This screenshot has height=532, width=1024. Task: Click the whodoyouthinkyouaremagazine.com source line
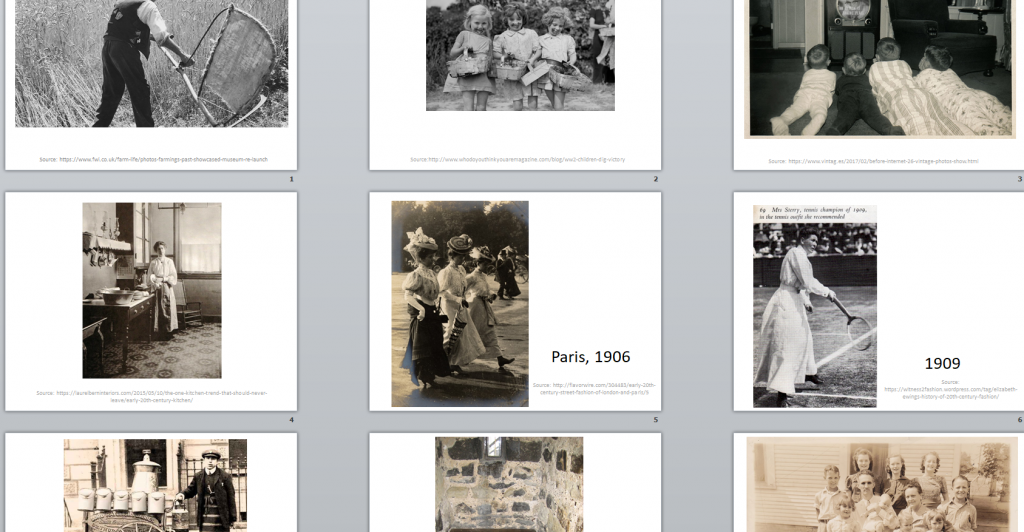coord(517,159)
